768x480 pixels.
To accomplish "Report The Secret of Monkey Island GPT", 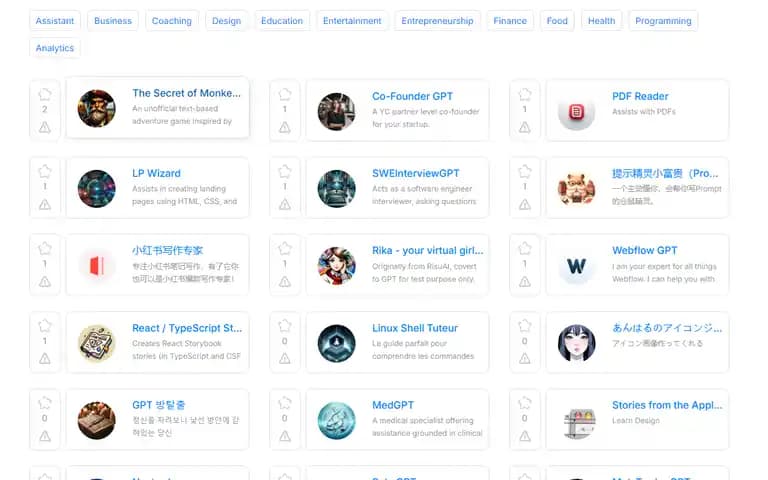I will [x=45, y=128].
